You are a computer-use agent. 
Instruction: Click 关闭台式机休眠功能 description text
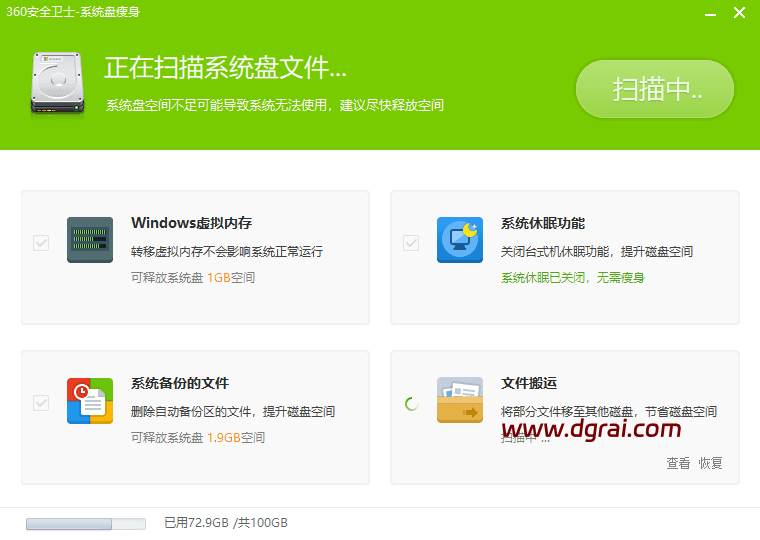(597, 252)
